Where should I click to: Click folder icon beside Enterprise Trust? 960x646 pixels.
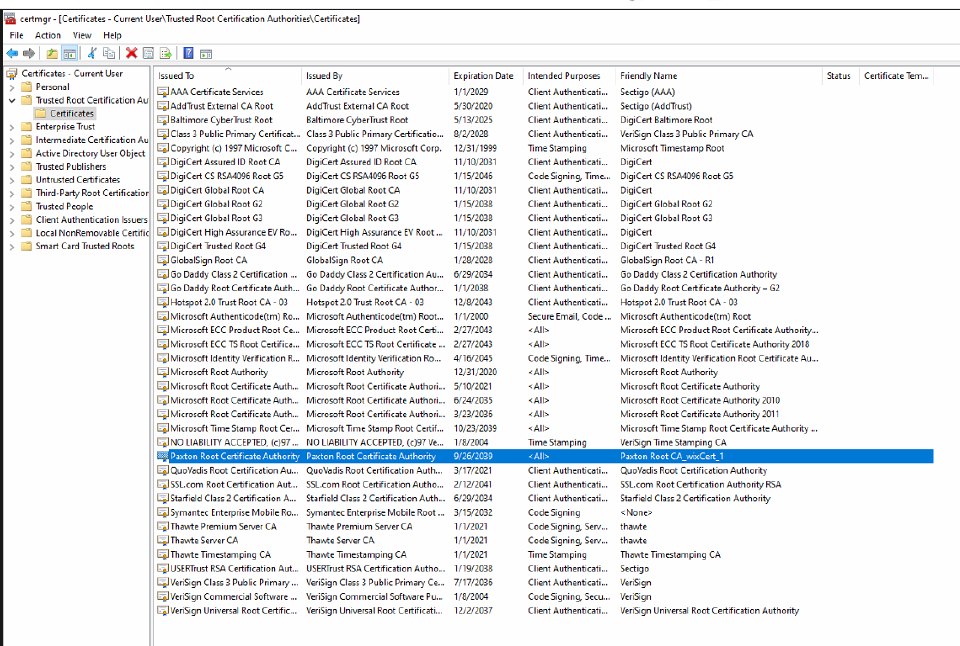tap(26, 127)
